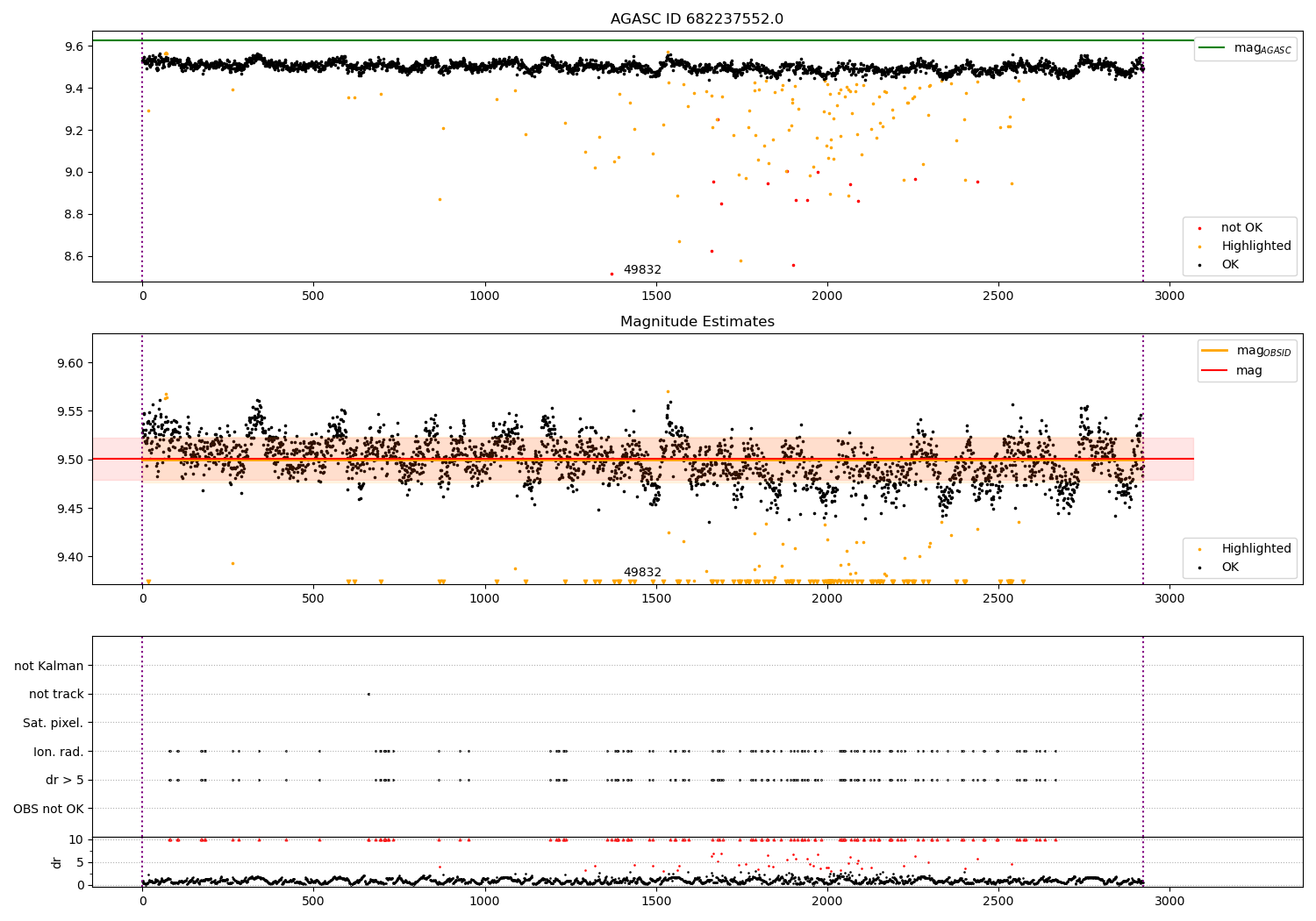Click the 500 x-axis tick under the top plot
Screen dimensions: 1316x921
pyautogui.click(x=313, y=296)
